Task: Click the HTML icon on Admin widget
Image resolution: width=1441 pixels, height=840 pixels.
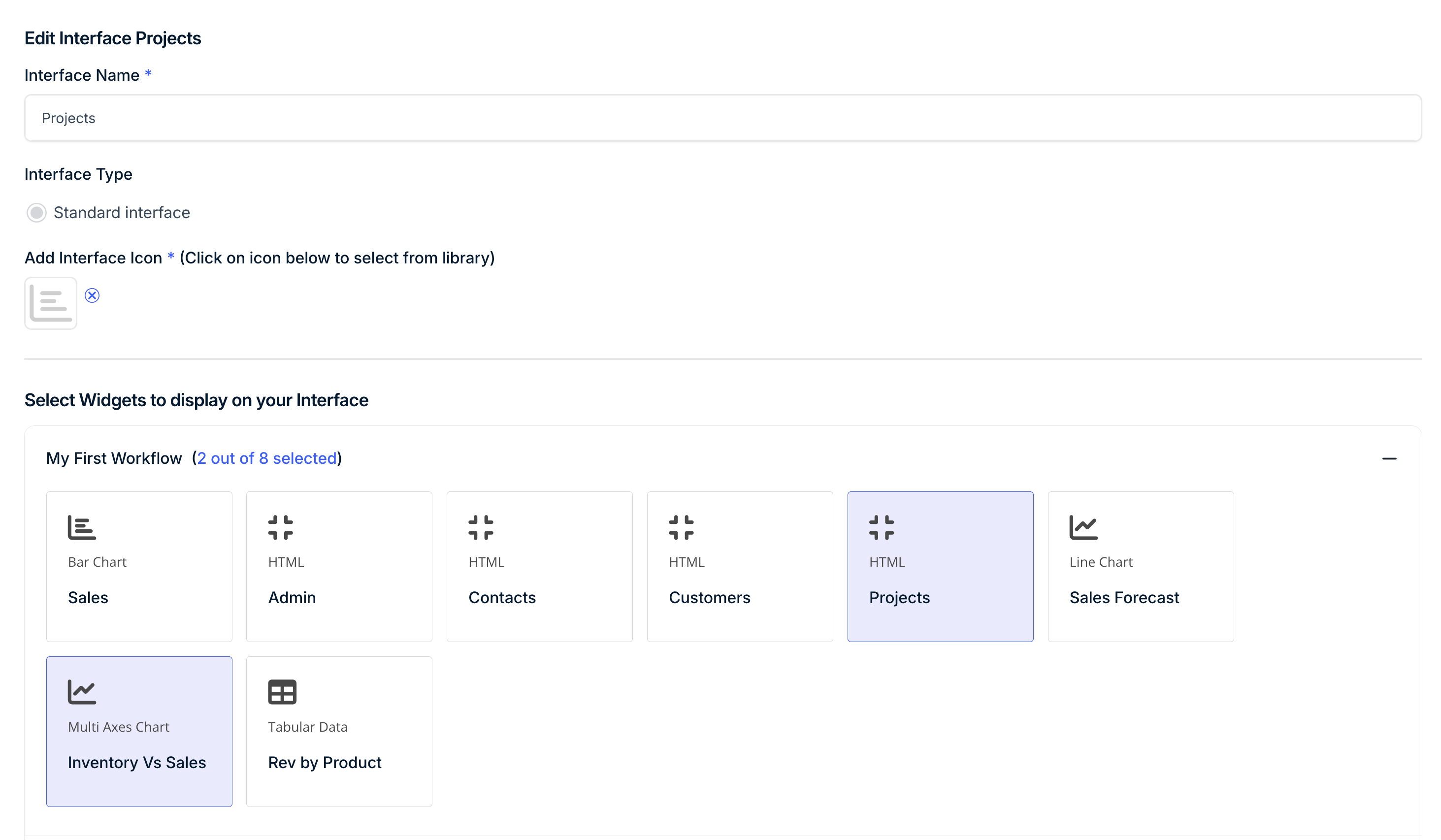Action: pos(281,527)
